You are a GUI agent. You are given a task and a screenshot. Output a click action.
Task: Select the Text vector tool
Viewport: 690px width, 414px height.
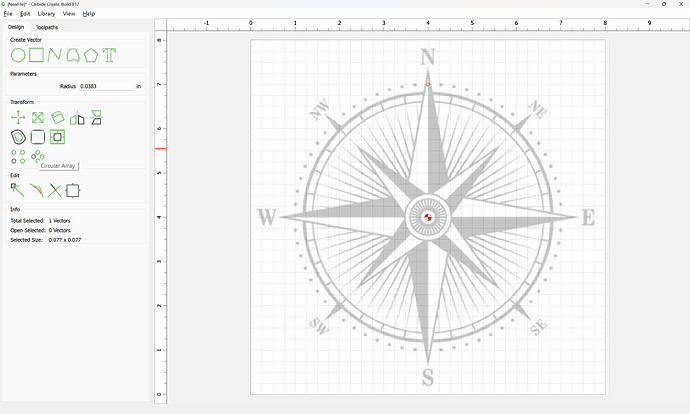pyautogui.click(x=109, y=55)
